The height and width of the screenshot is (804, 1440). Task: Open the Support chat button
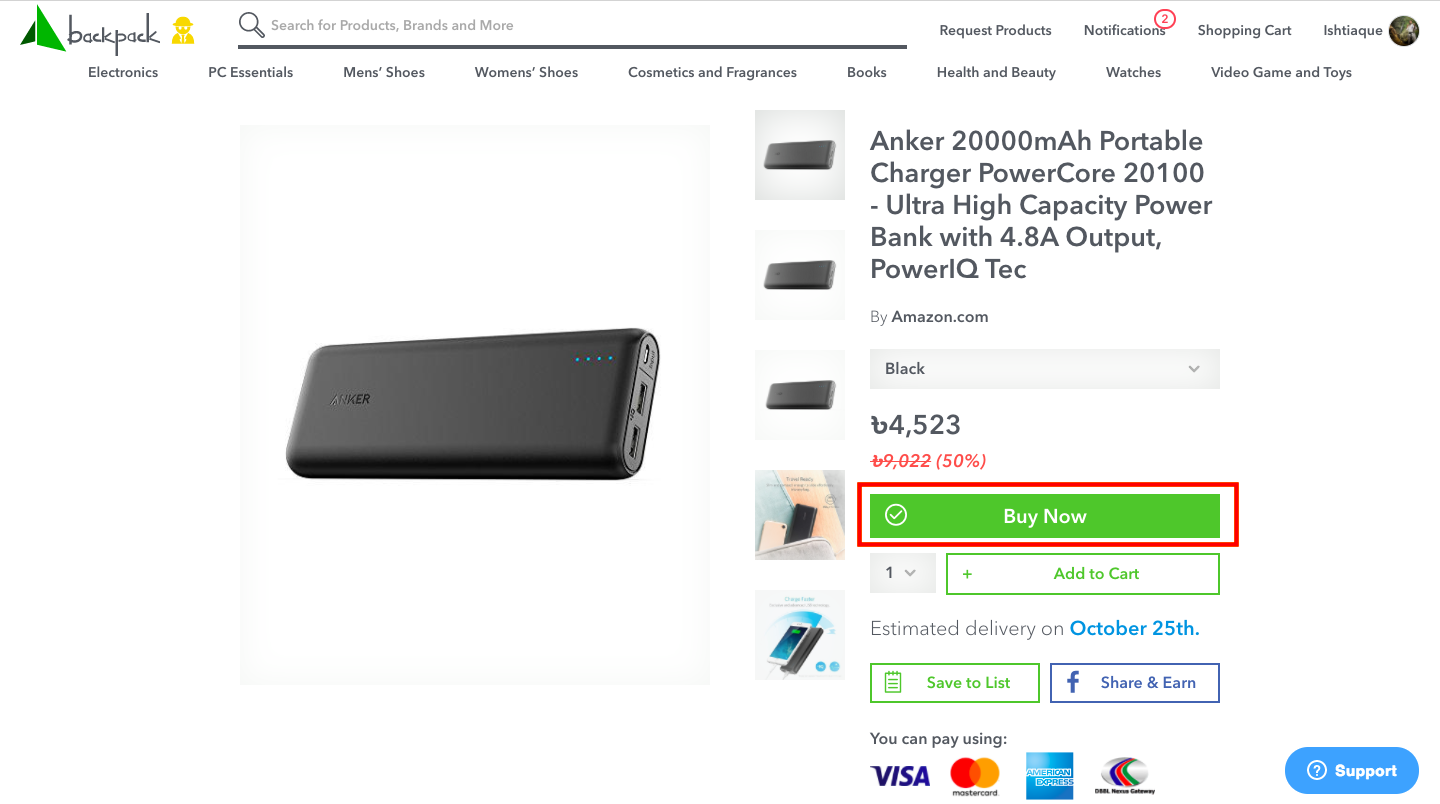click(1352, 770)
